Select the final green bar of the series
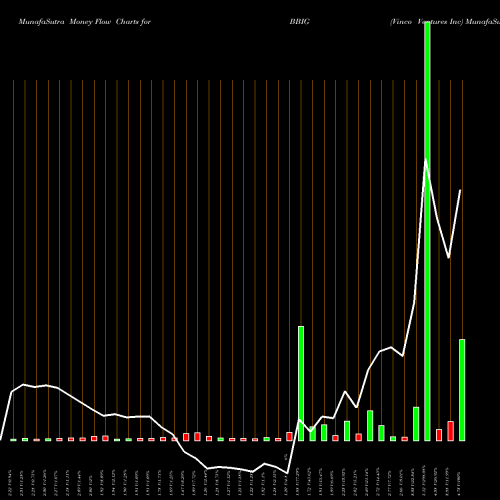 462,390
